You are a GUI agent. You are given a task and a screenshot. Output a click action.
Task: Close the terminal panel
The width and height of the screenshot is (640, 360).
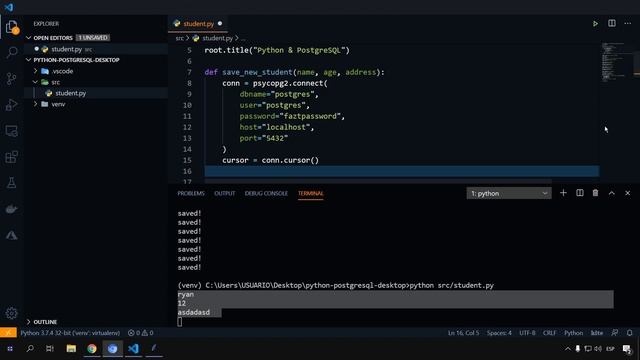[627, 193]
